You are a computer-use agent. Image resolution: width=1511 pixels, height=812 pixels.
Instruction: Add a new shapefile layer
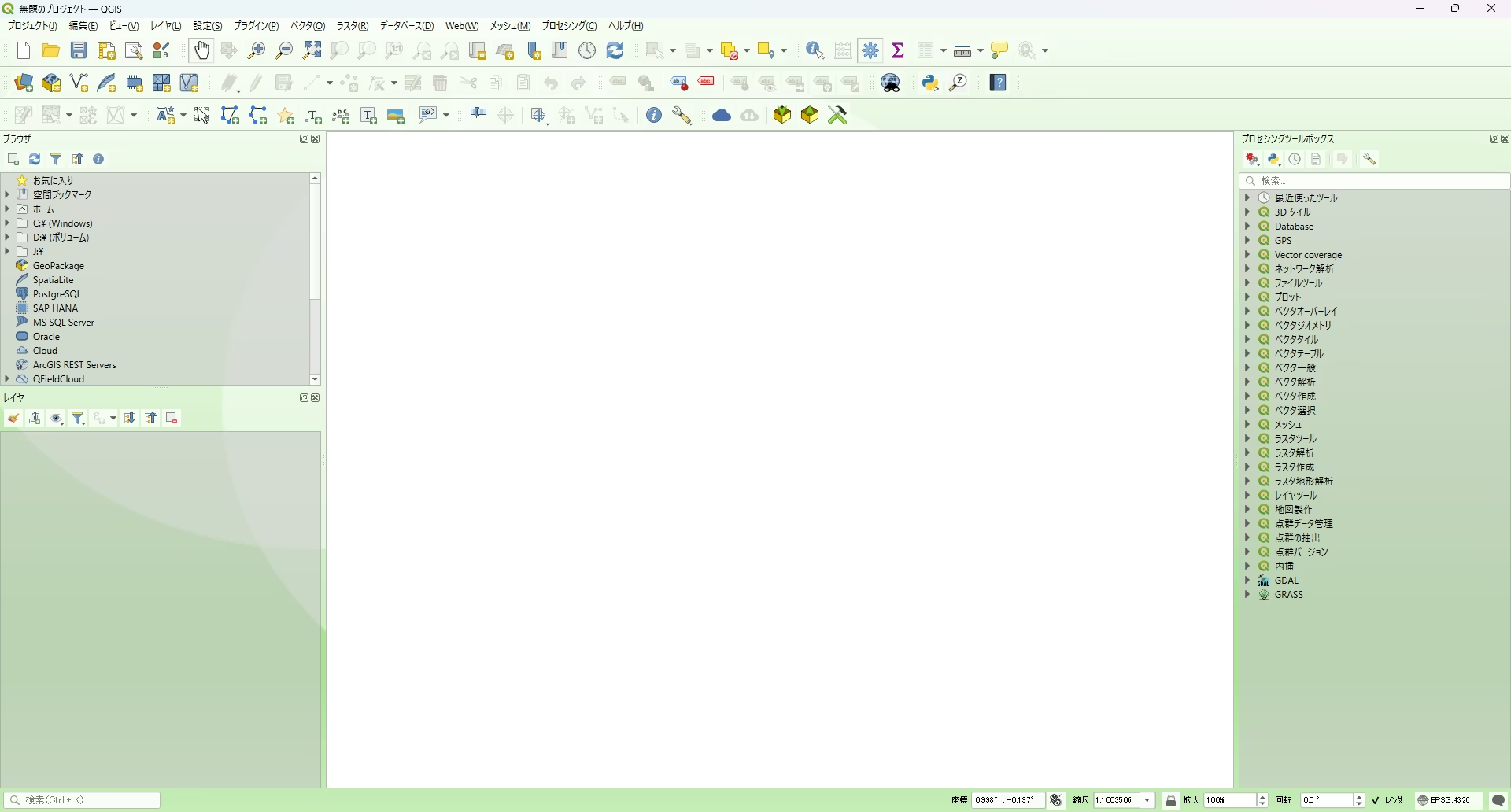pyautogui.click(x=79, y=83)
